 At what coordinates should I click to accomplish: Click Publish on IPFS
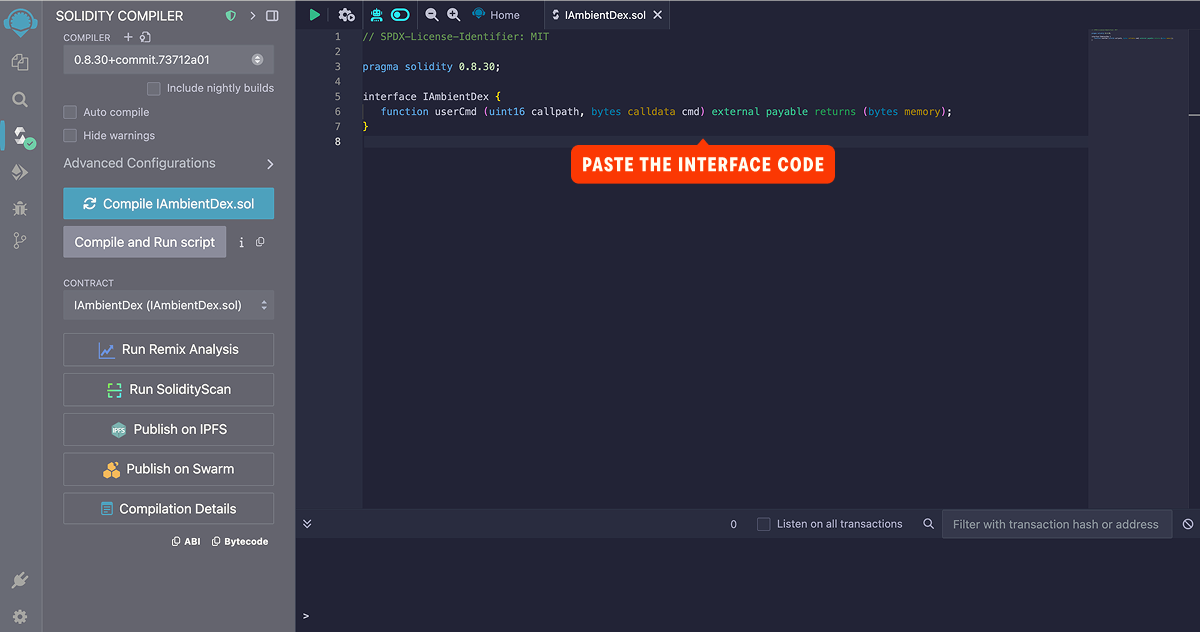pos(168,429)
